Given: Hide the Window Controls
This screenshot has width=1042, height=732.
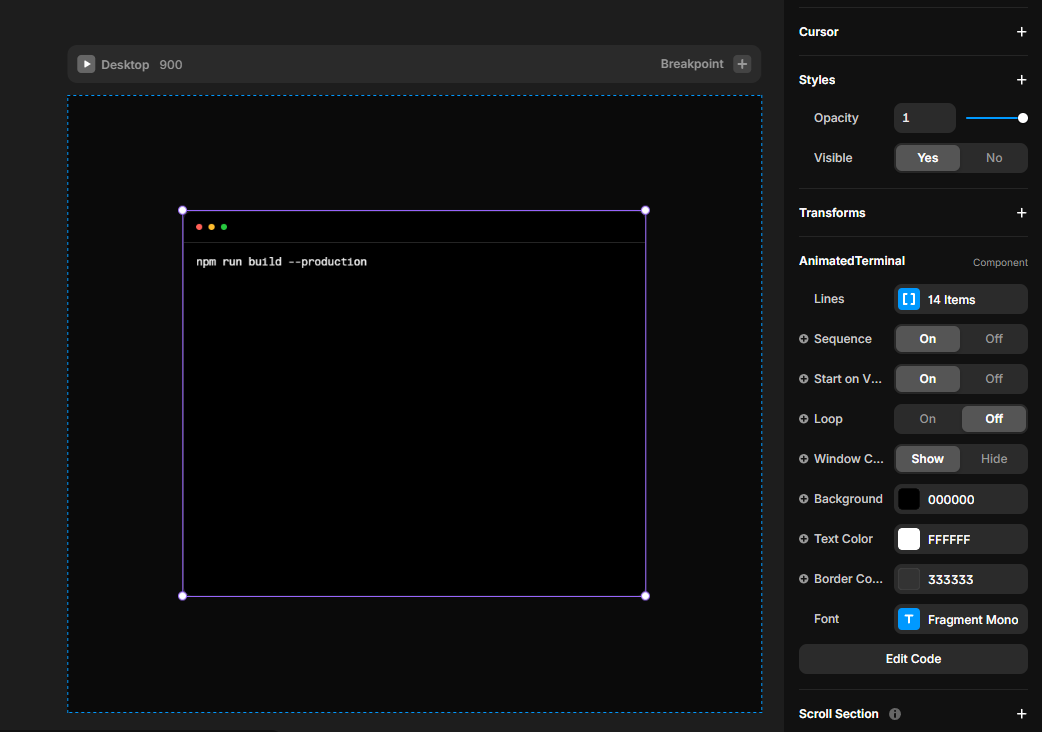Looking at the screenshot, I should pyautogui.click(x=993, y=459).
